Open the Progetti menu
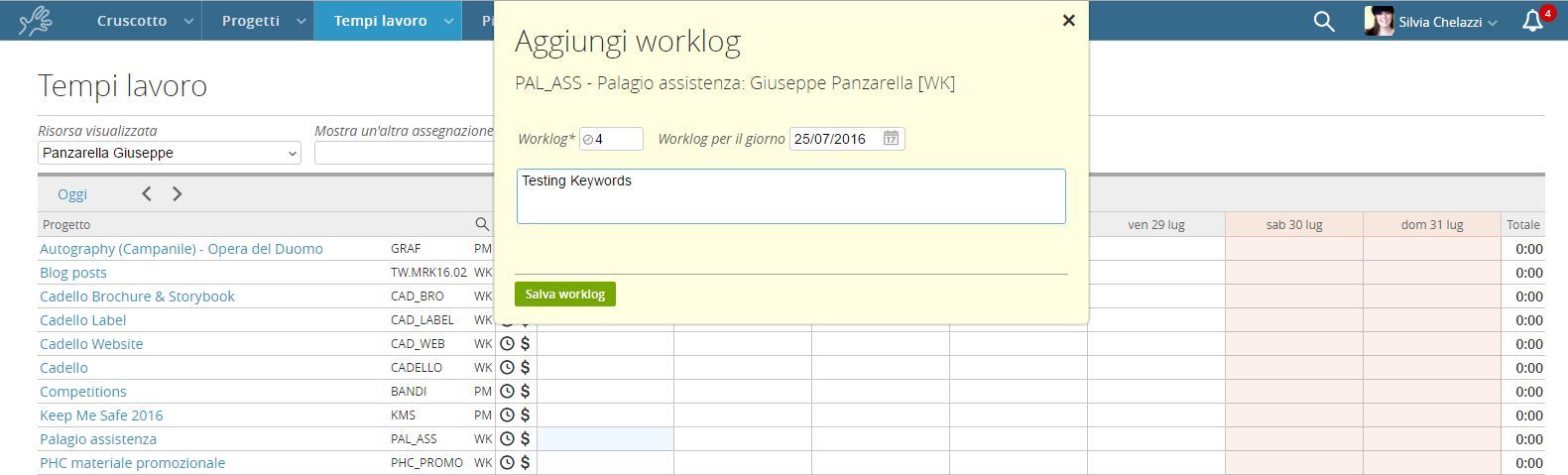This screenshot has width=1568, height=475. point(257,21)
